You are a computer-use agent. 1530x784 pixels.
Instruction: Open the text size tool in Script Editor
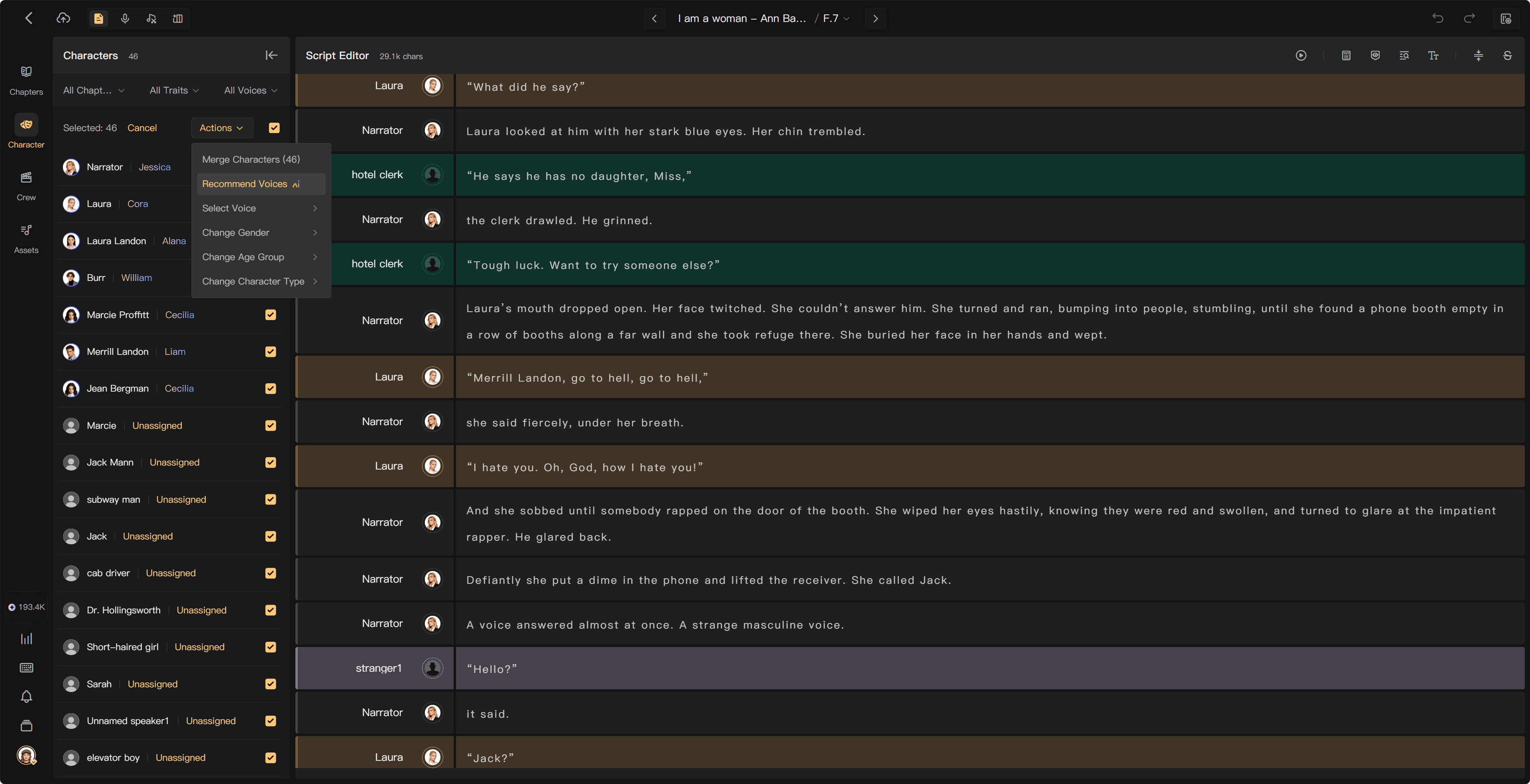(1432, 55)
